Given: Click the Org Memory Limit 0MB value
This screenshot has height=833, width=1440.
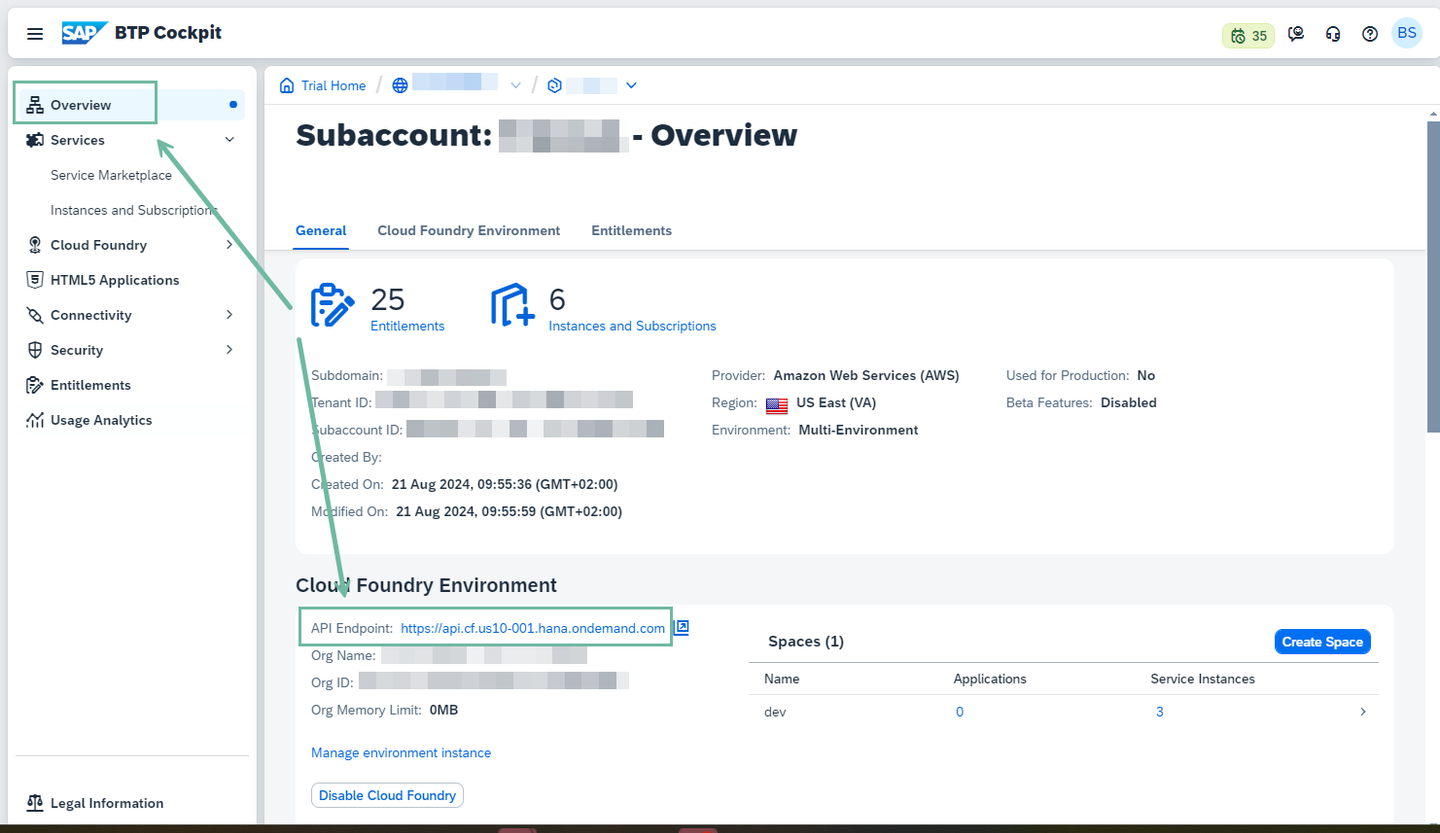Looking at the screenshot, I should [444, 710].
